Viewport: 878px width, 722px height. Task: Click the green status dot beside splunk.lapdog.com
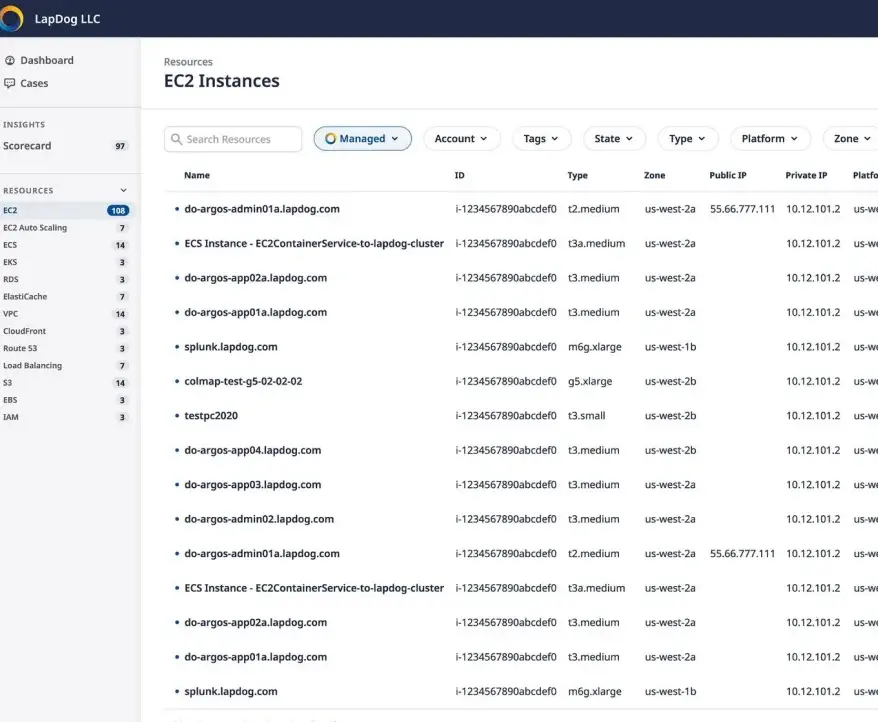coord(178,347)
